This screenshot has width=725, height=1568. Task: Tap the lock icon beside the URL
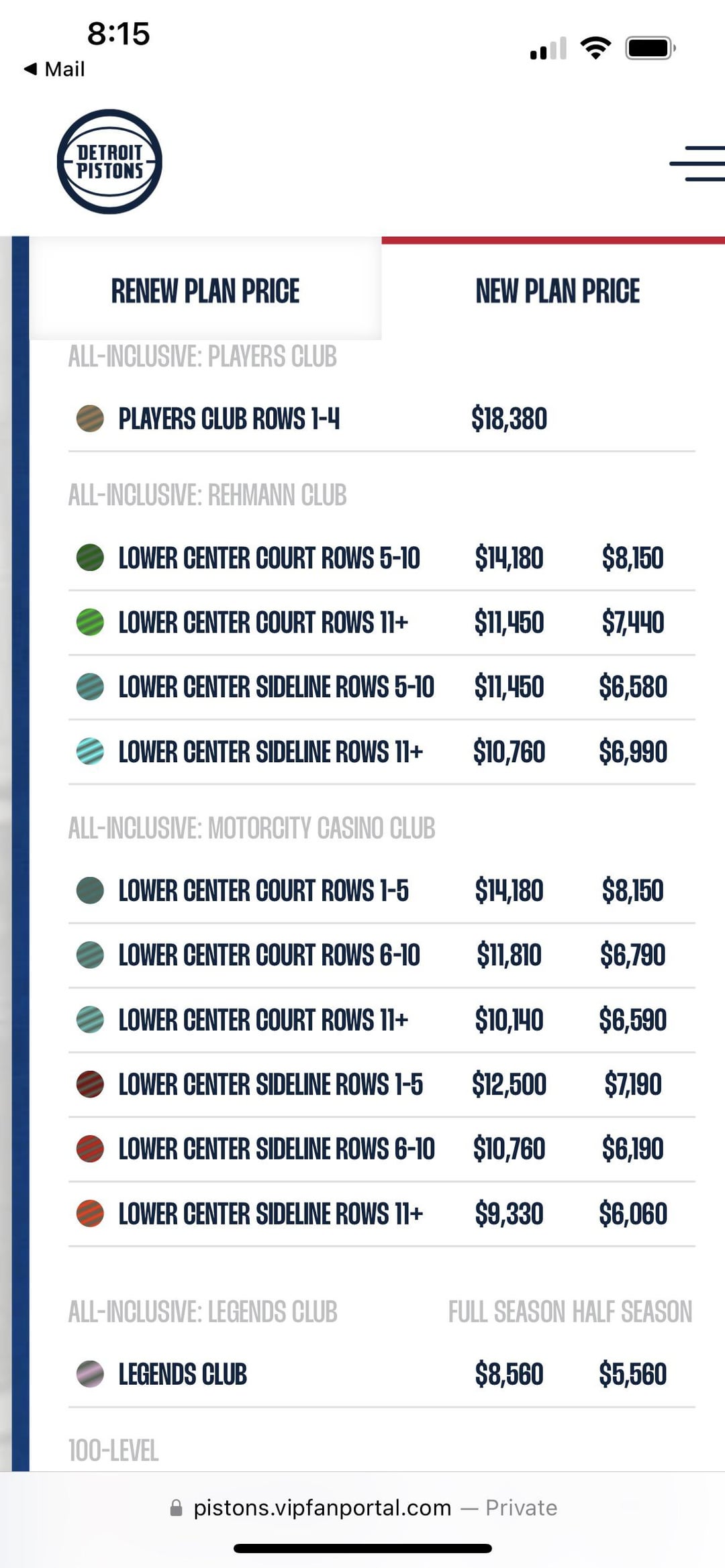point(176,1508)
